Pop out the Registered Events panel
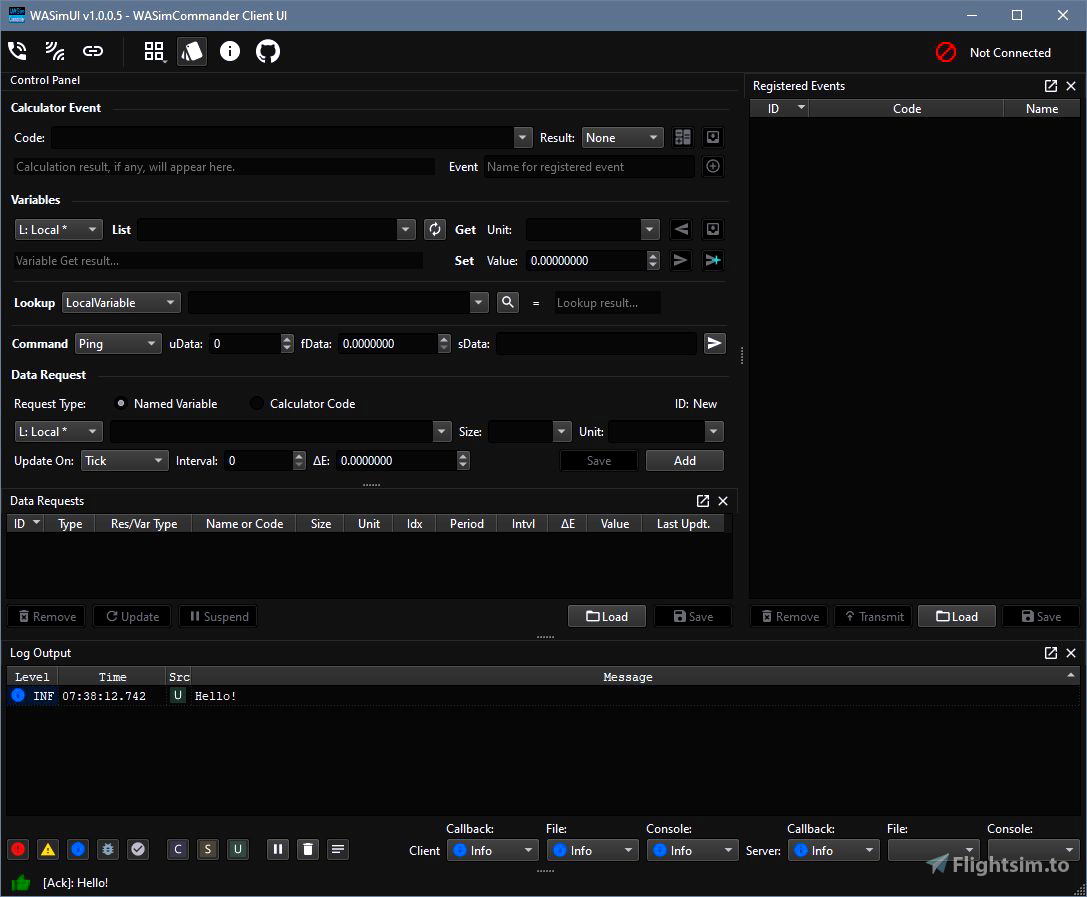The height and width of the screenshot is (897, 1087). [x=1051, y=86]
